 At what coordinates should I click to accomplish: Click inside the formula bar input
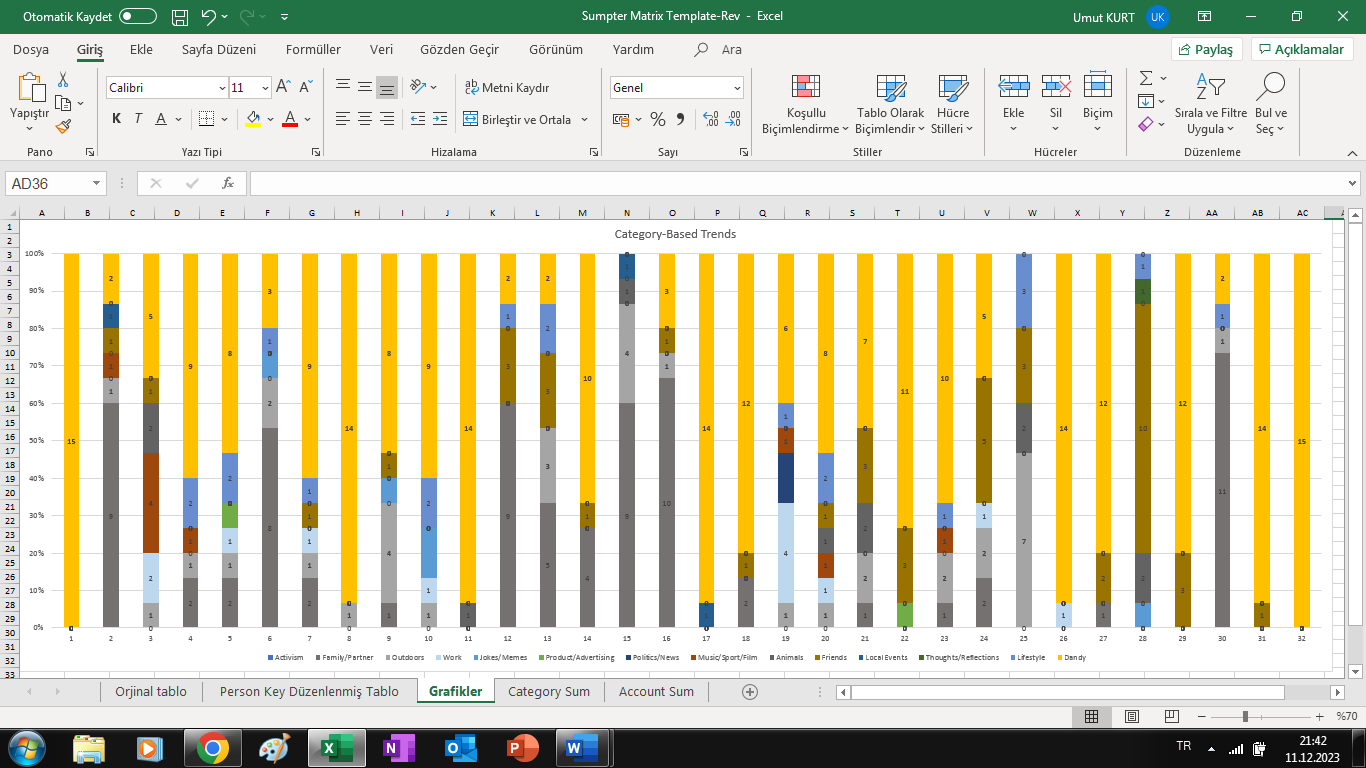(800, 184)
